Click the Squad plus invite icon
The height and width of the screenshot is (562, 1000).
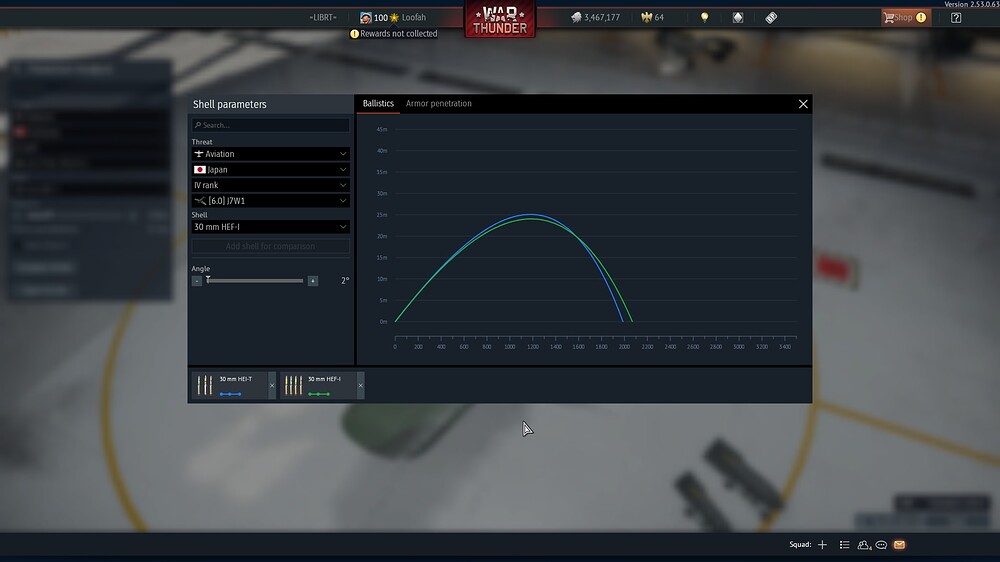pos(822,545)
